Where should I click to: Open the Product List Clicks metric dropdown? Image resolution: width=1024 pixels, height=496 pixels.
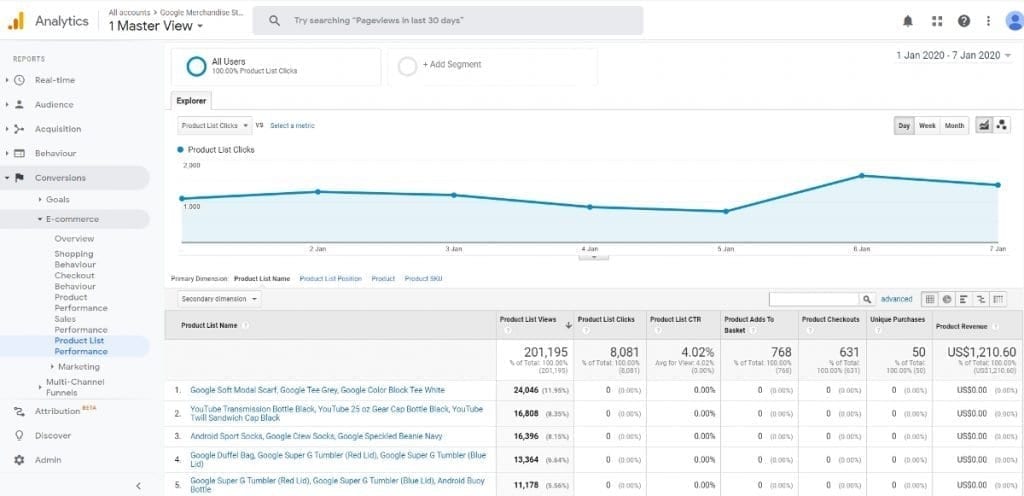(215, 125)
